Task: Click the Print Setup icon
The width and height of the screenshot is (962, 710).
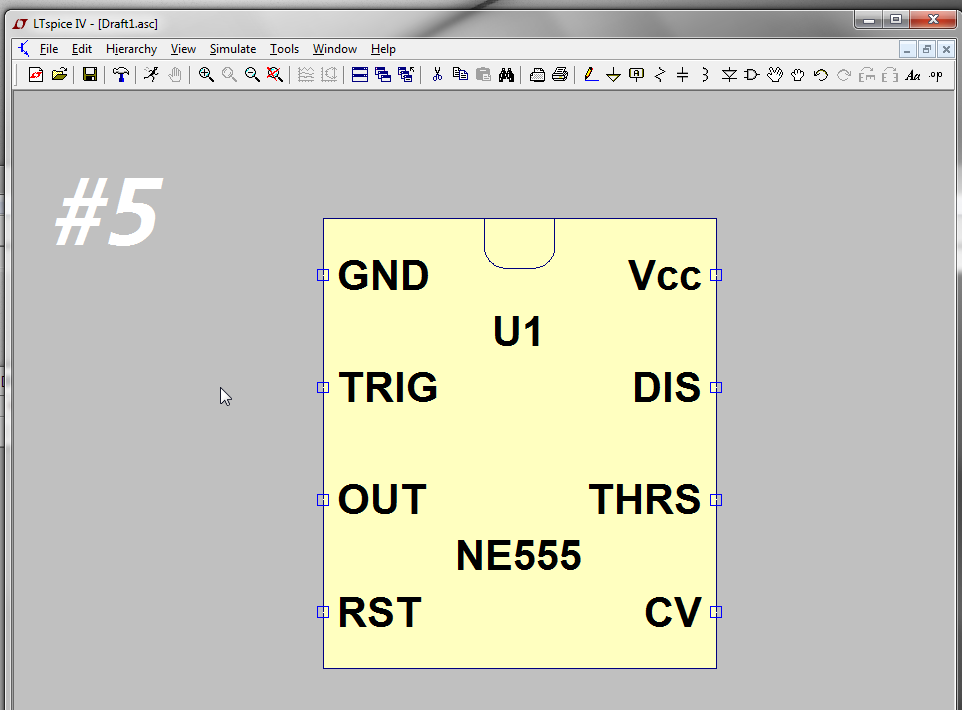Action: 537,75
